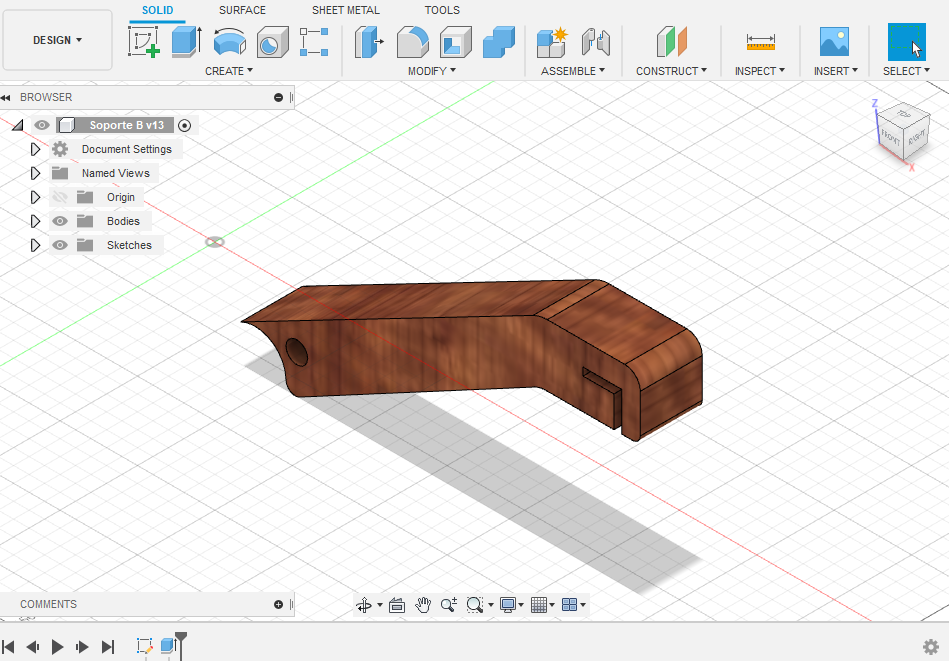Select the sketch feature in the timeline
Viewport: 949px width, 661px height.
(x=144, y=646)
